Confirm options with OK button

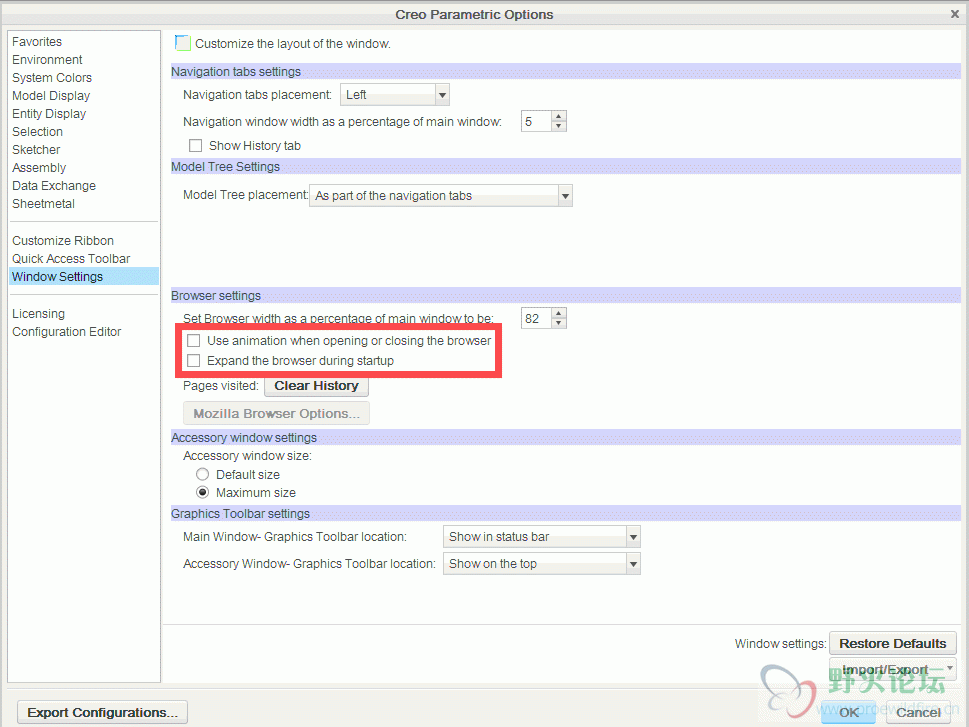coord(848,712)
